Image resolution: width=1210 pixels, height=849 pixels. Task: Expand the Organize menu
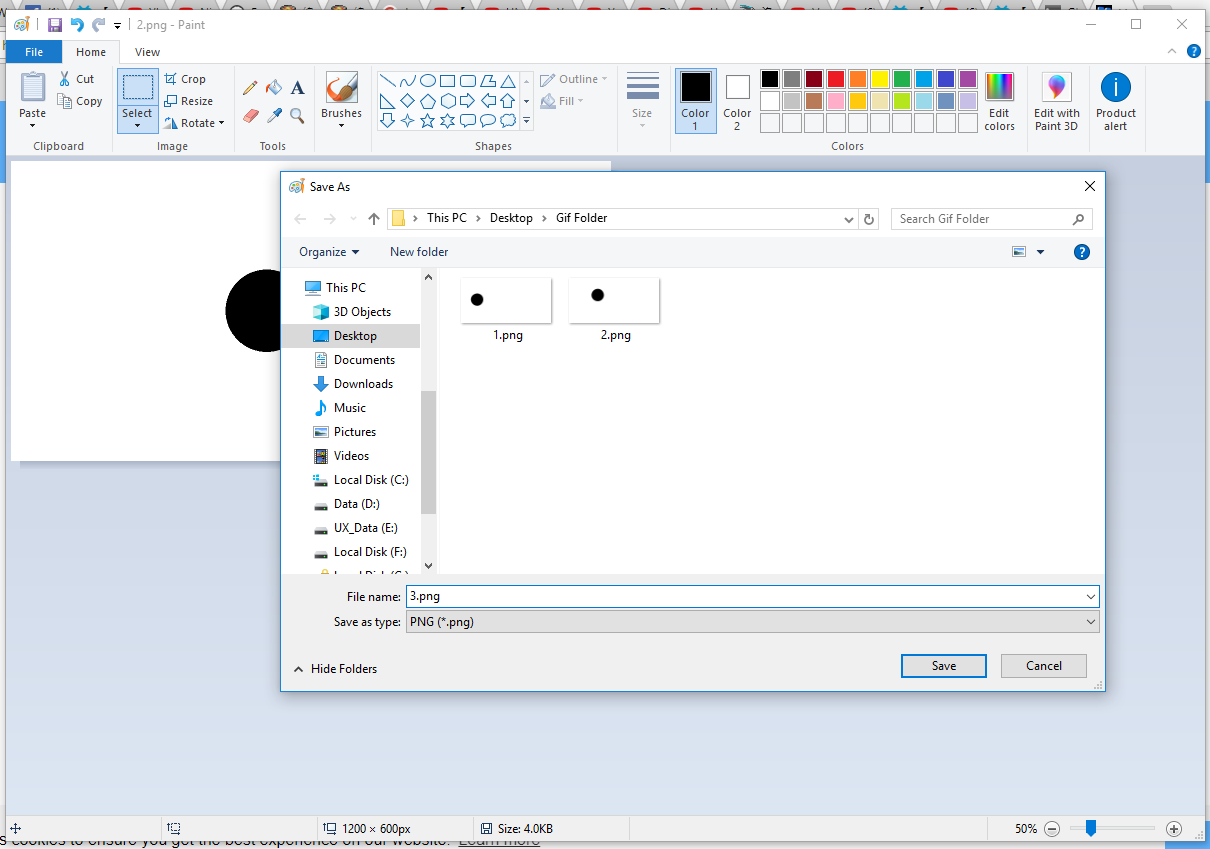coord(328,252)
